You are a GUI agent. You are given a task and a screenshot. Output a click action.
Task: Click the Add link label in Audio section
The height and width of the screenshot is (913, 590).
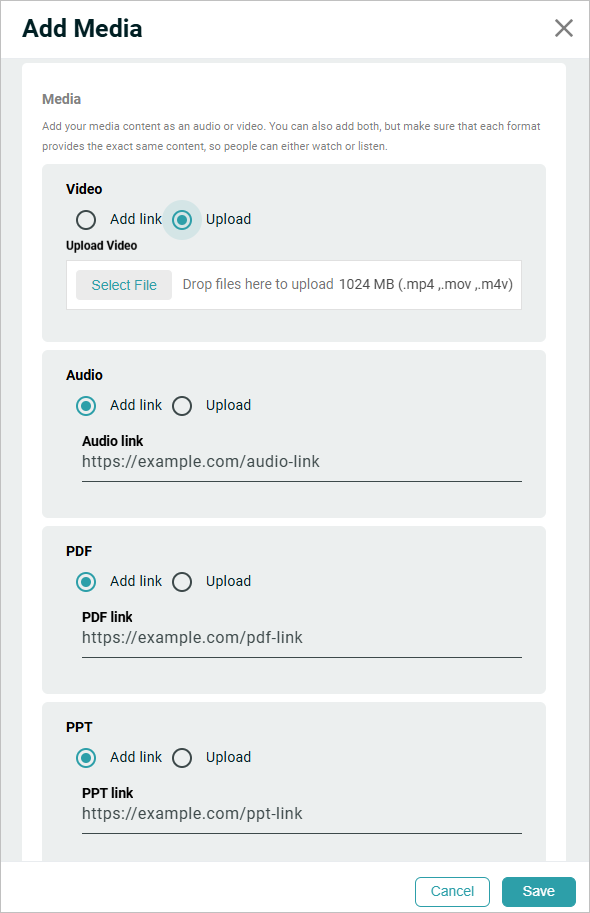point(136,405)
